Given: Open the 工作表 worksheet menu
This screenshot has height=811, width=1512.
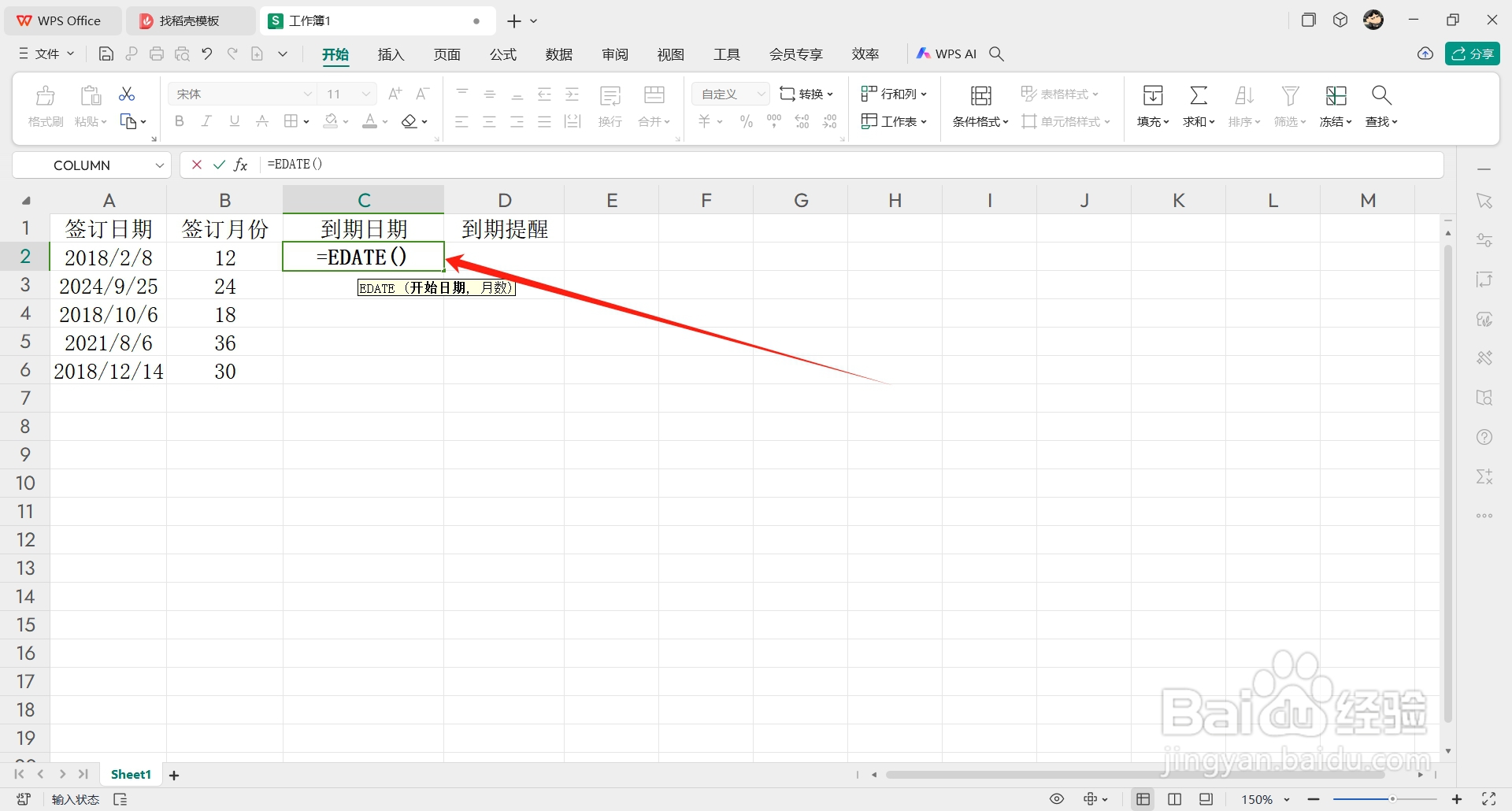Looking at the screenshot, I should pos(894,121).
